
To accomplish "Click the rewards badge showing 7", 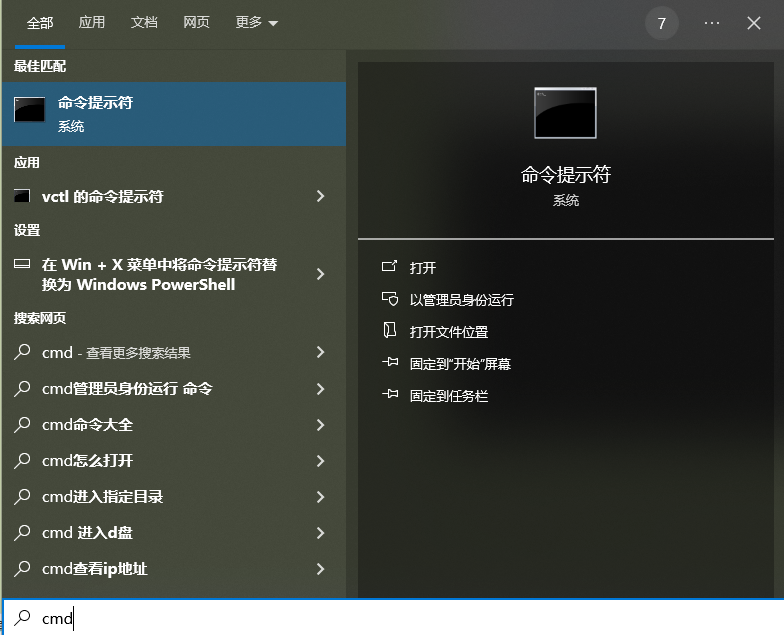I will click(661, 23).
